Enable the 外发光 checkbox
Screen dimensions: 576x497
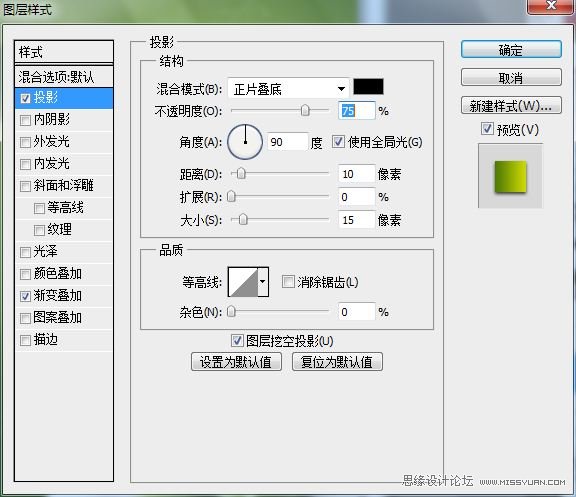pos(25,143)
